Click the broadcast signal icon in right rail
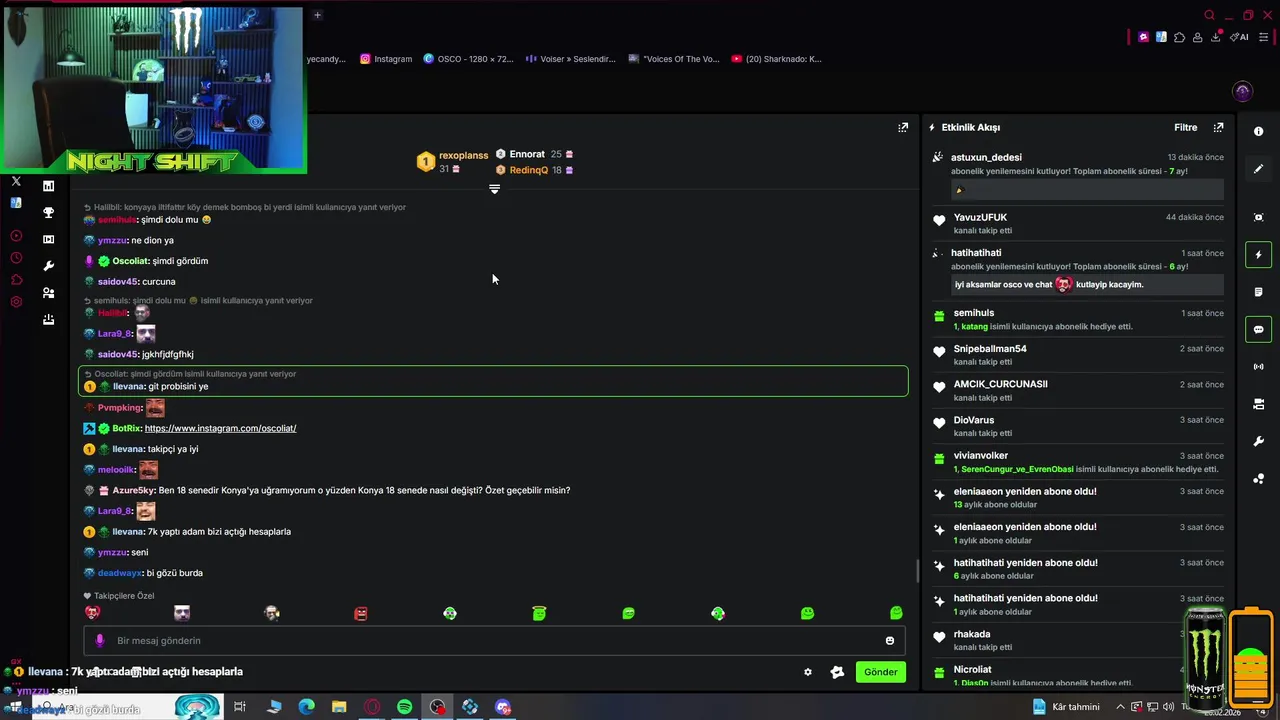The image size is (1280, 720). click(x=1258, y=367)
